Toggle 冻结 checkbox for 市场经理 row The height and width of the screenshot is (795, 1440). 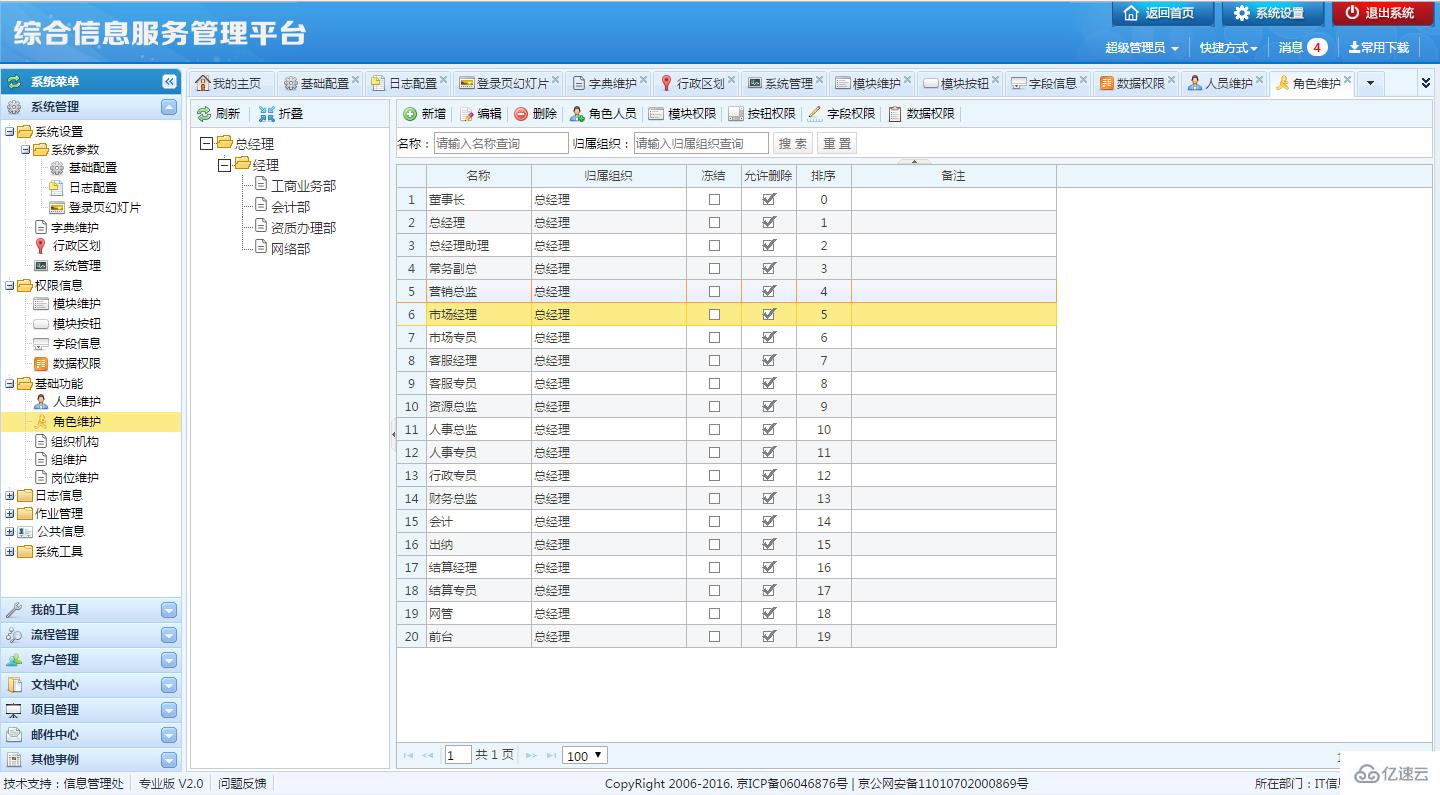click(714, 314)
